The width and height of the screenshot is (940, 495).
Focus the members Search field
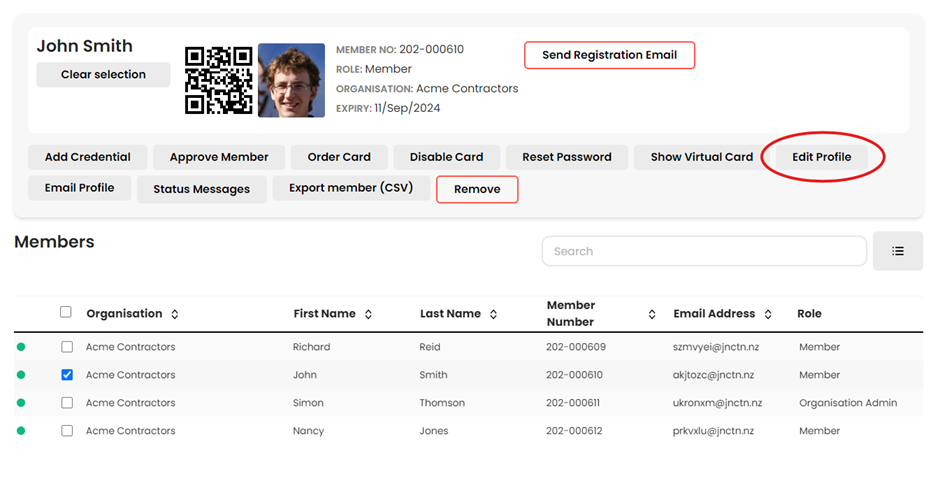704,251
